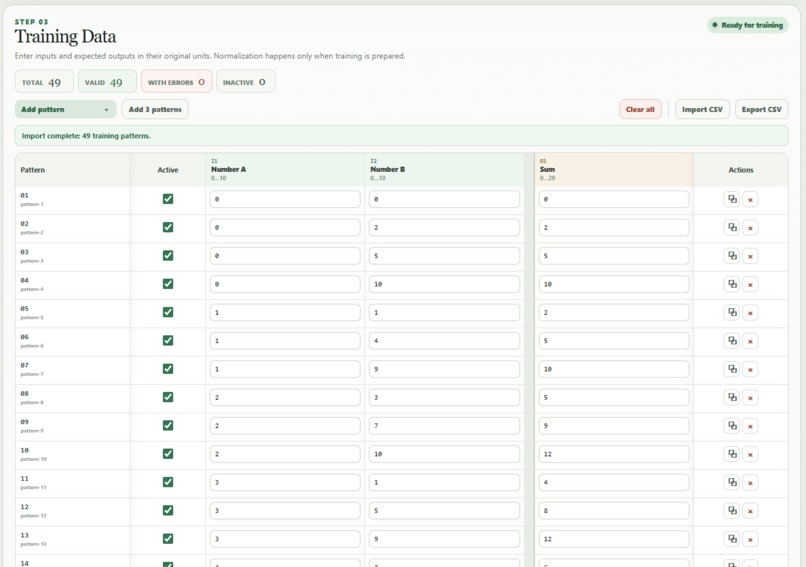Viewport: 806px width, 567px height.
Task: Click the Number B column header
Action: (x=444, y=170)
